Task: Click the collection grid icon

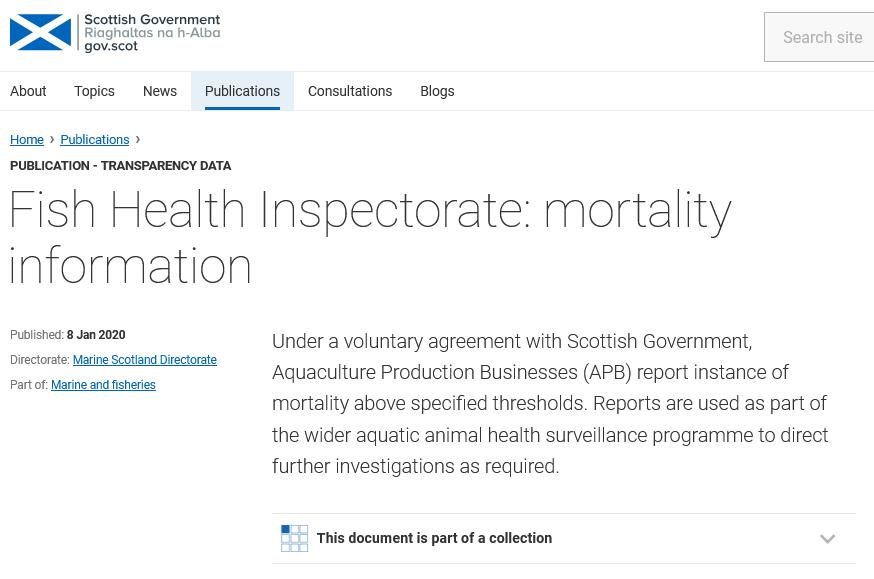Action: point(293,537)
